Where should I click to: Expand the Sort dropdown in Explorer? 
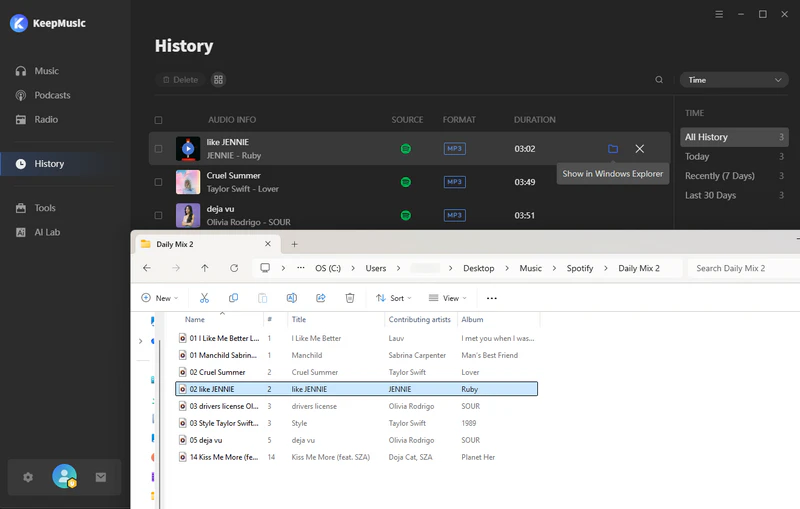pyautogui.click(x=394, y=298)
